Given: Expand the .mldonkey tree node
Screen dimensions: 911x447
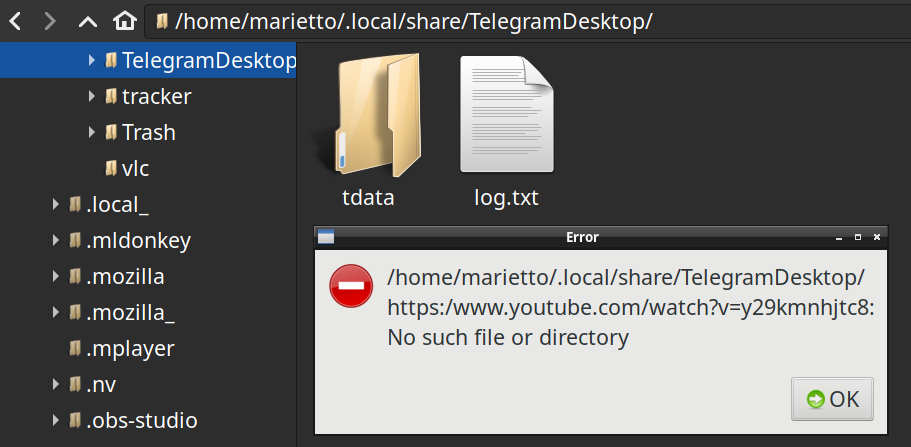Looking at the screenshot, I should coord(56,240).
